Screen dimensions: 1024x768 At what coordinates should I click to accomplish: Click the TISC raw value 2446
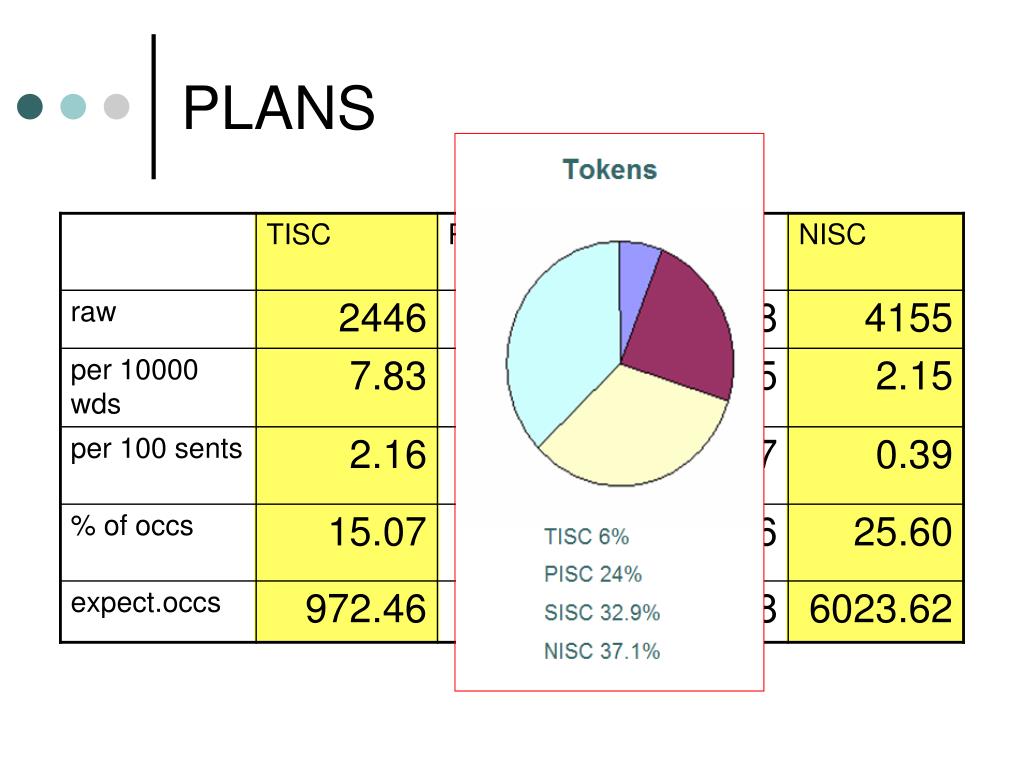pos(382,319)
